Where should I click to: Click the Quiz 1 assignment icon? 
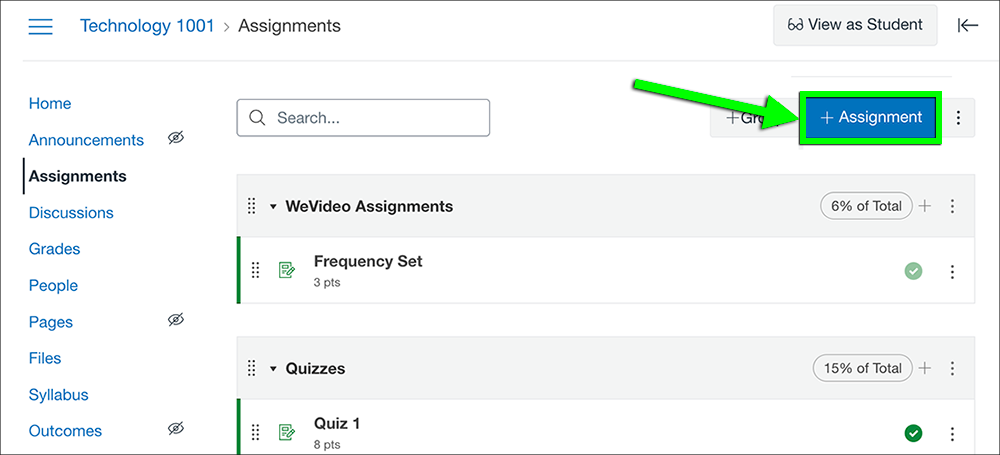pos(287,433)
